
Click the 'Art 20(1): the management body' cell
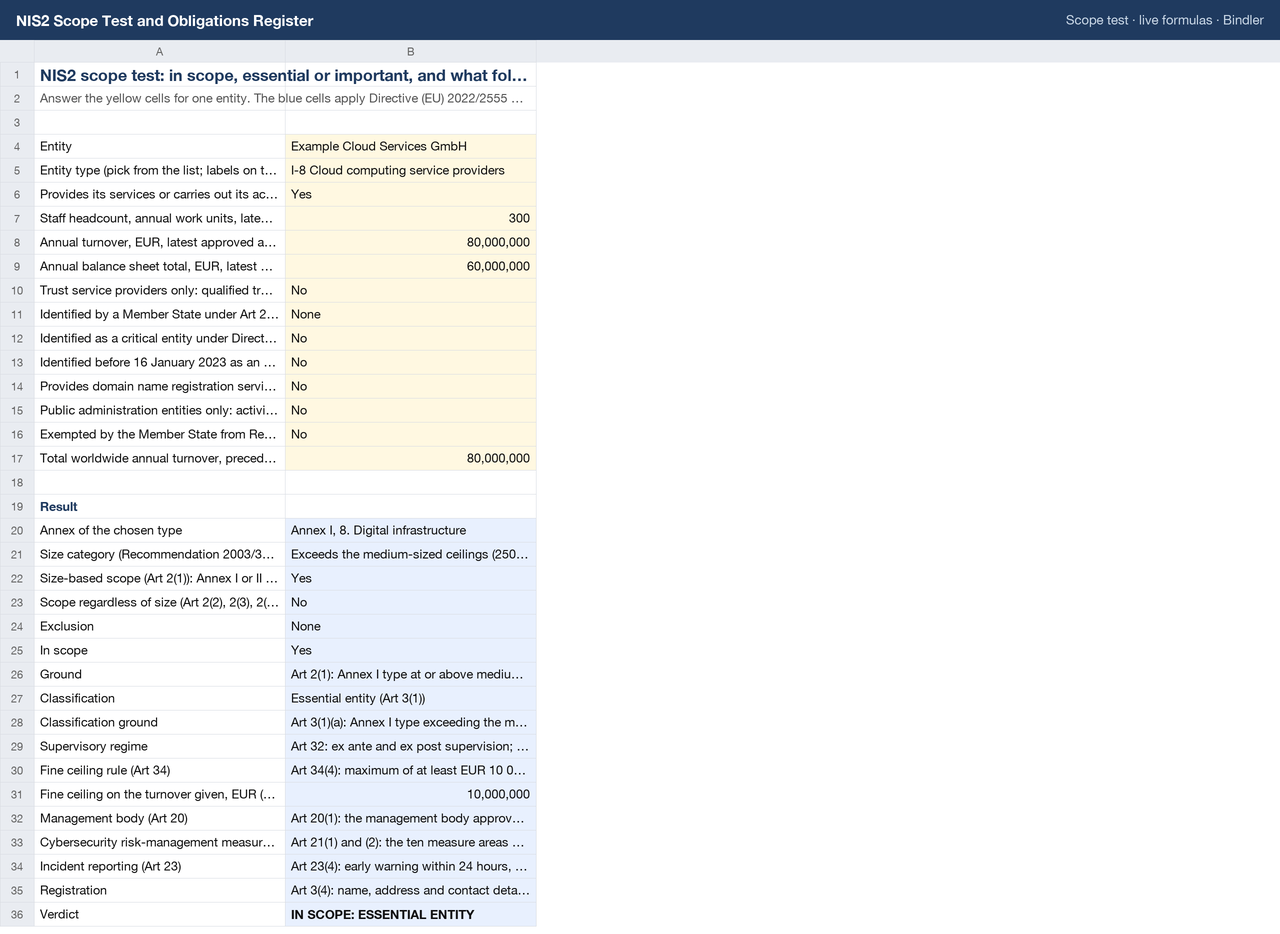coord(411,818)
